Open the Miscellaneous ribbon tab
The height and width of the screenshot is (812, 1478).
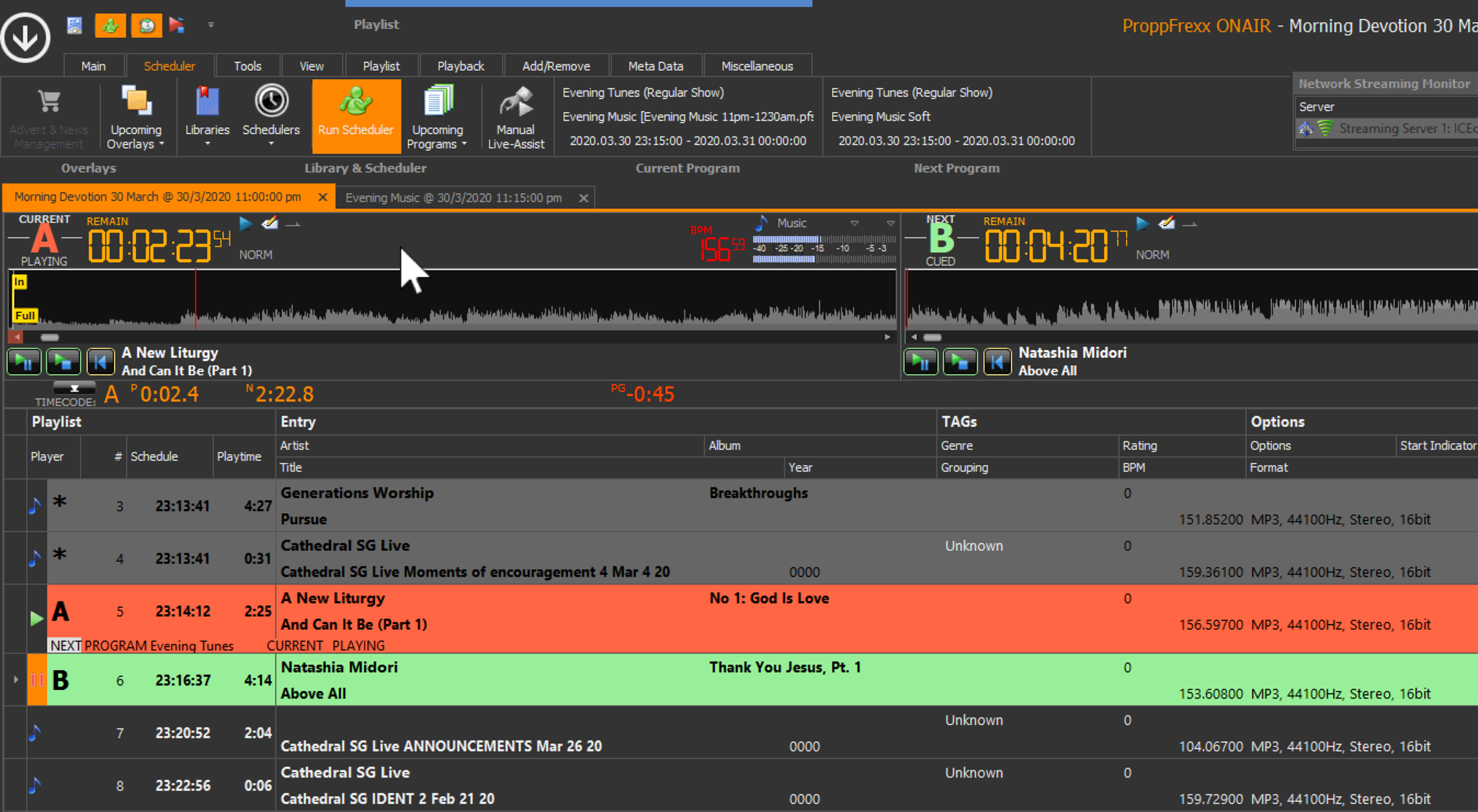point(757,66)
